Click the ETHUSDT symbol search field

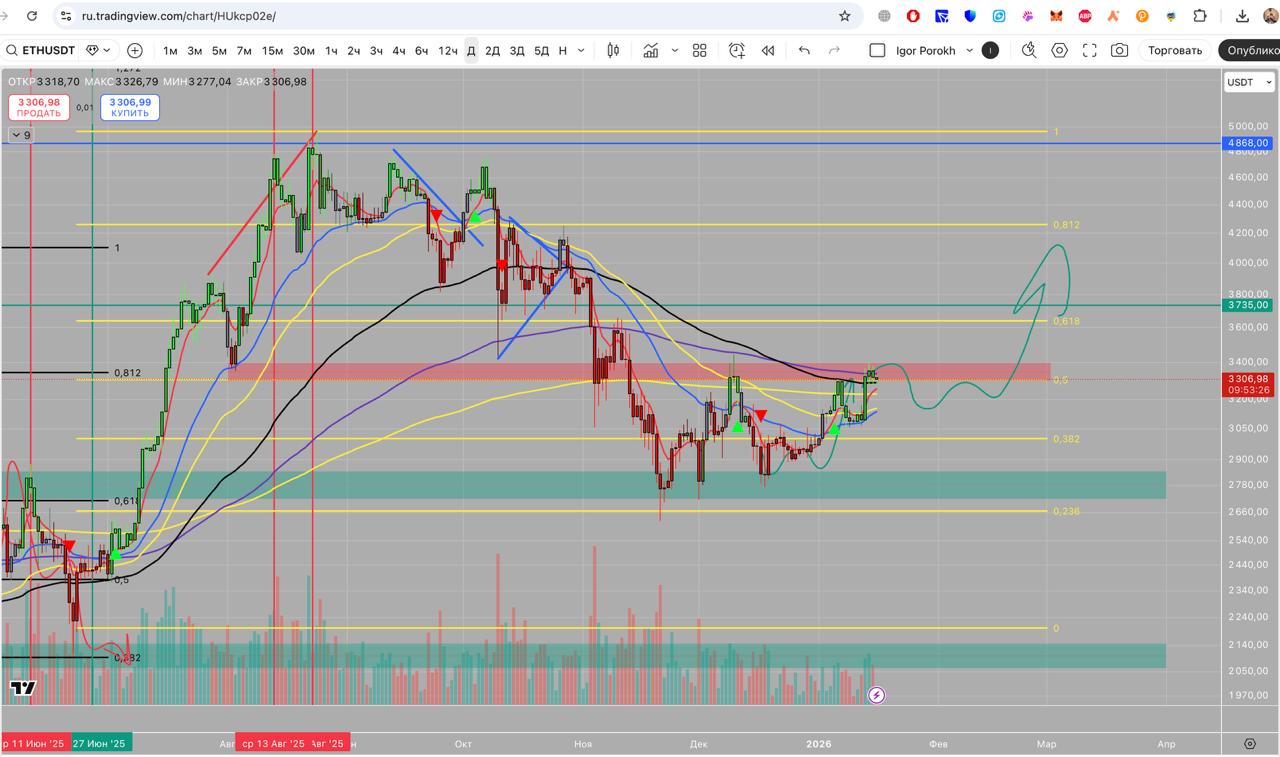click(40, 51)
